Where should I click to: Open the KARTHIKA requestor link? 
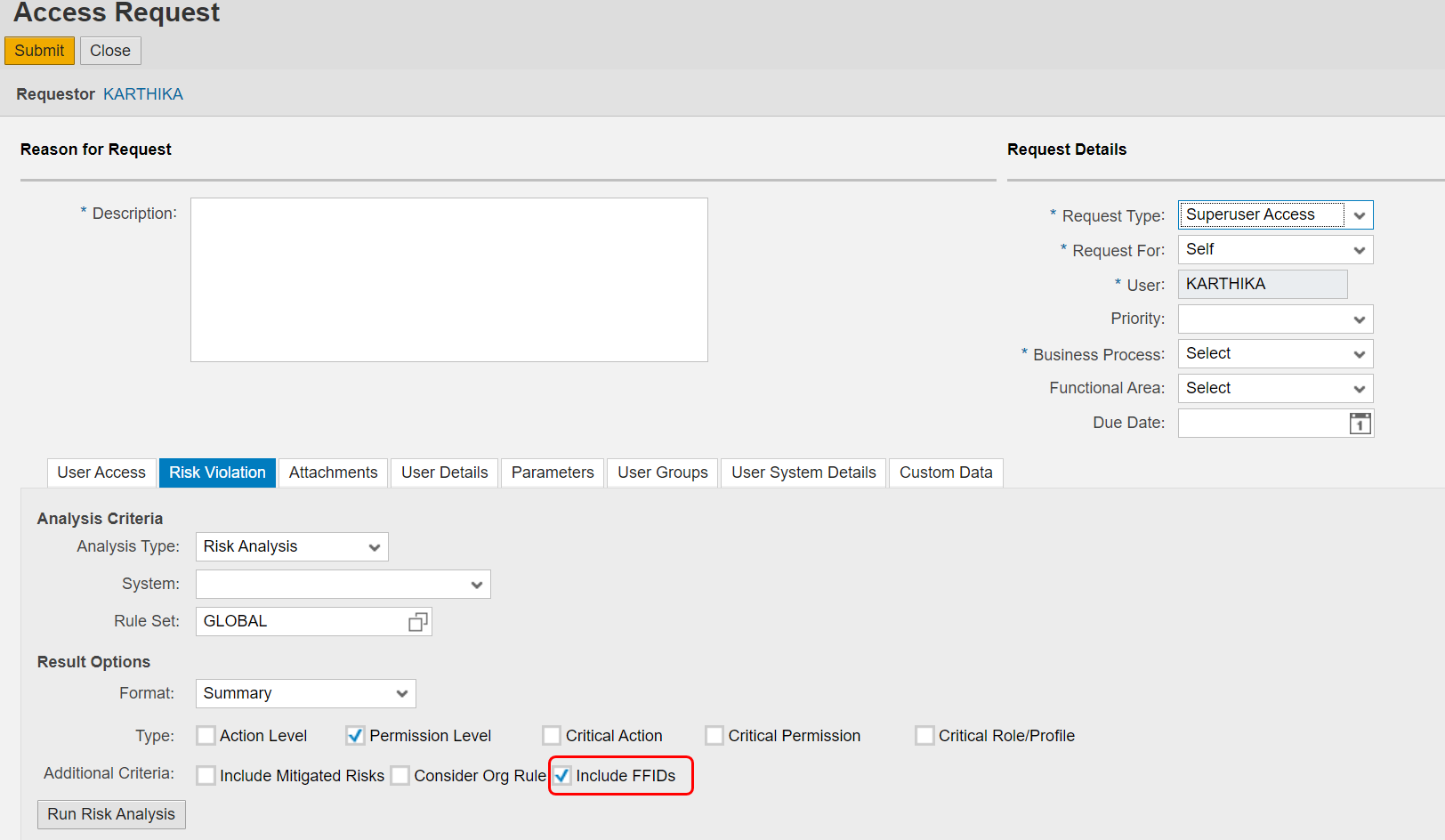coord(142,93)
